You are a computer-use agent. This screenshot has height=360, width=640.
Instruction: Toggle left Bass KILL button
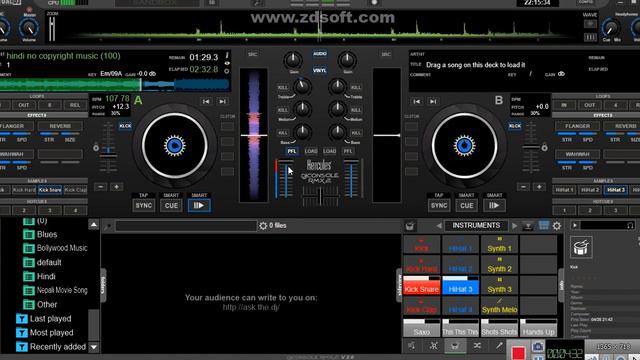pos(282,133)
